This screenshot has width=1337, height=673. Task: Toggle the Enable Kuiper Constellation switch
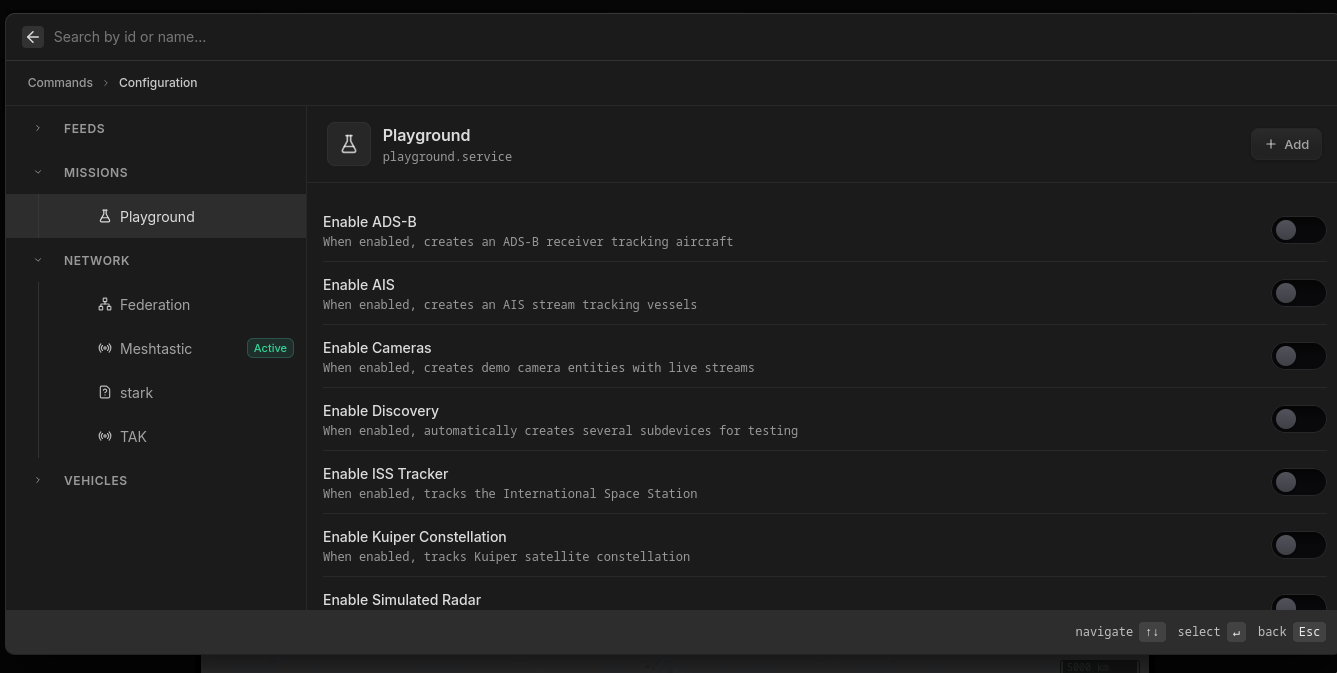pyautogui.click(x=1298, y=545)
